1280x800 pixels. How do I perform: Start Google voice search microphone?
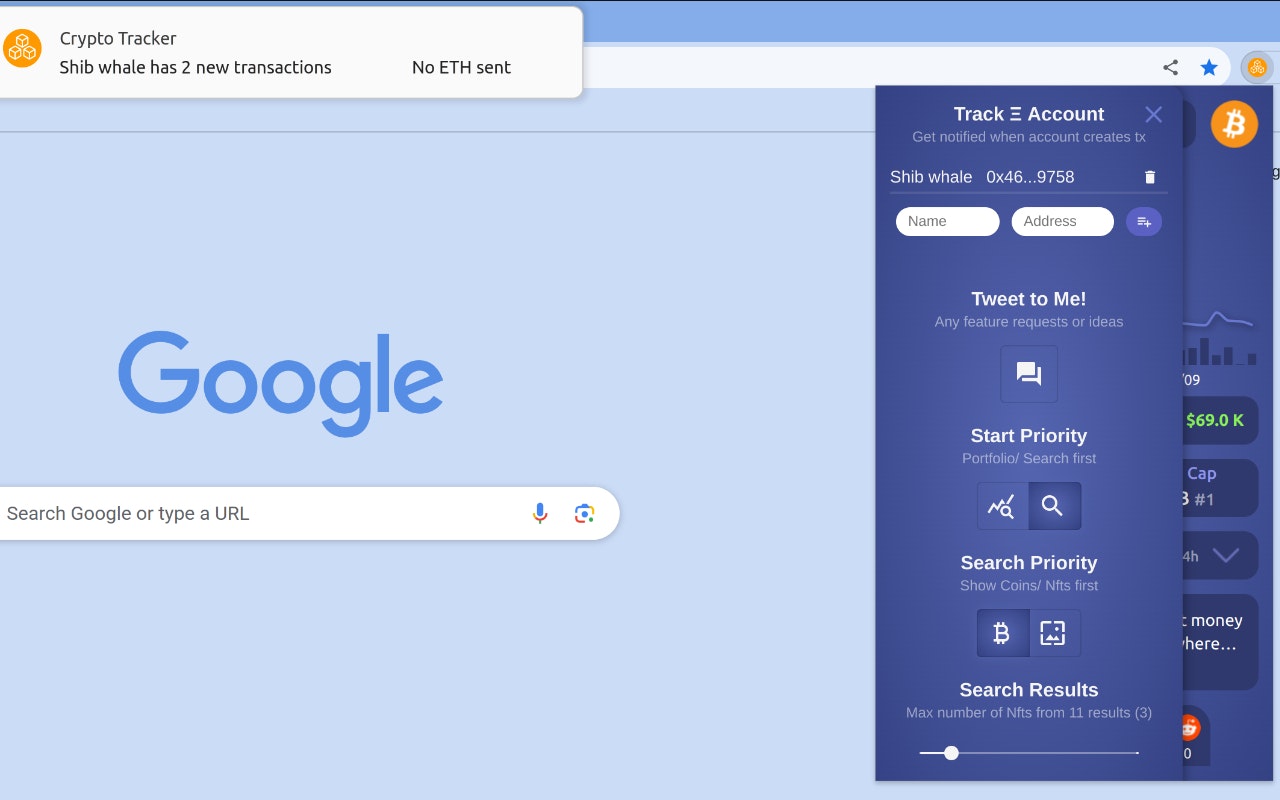pyautogui.click(x=540, y=513)
